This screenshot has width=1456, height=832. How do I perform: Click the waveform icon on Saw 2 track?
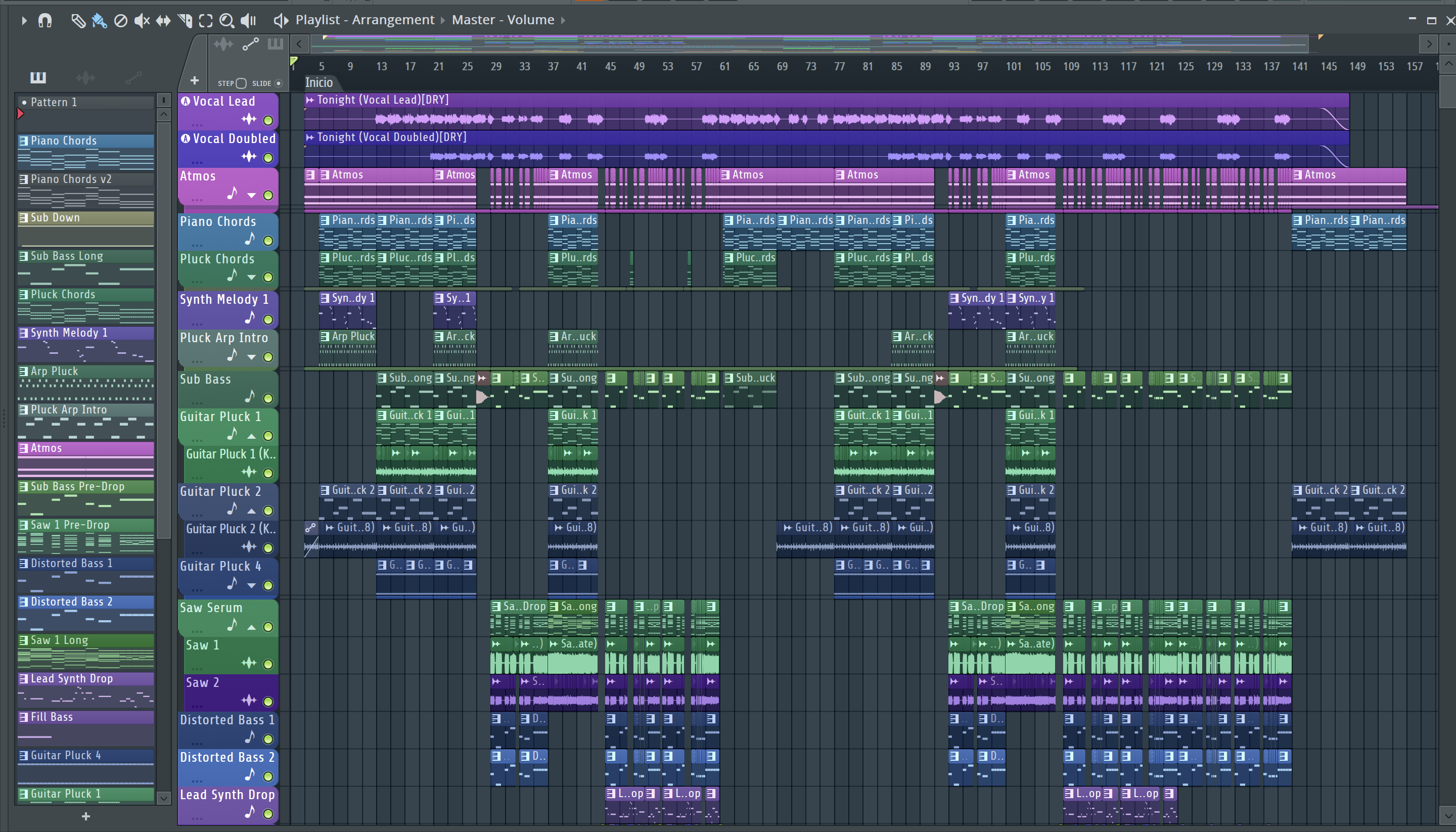tap(249, 700)
